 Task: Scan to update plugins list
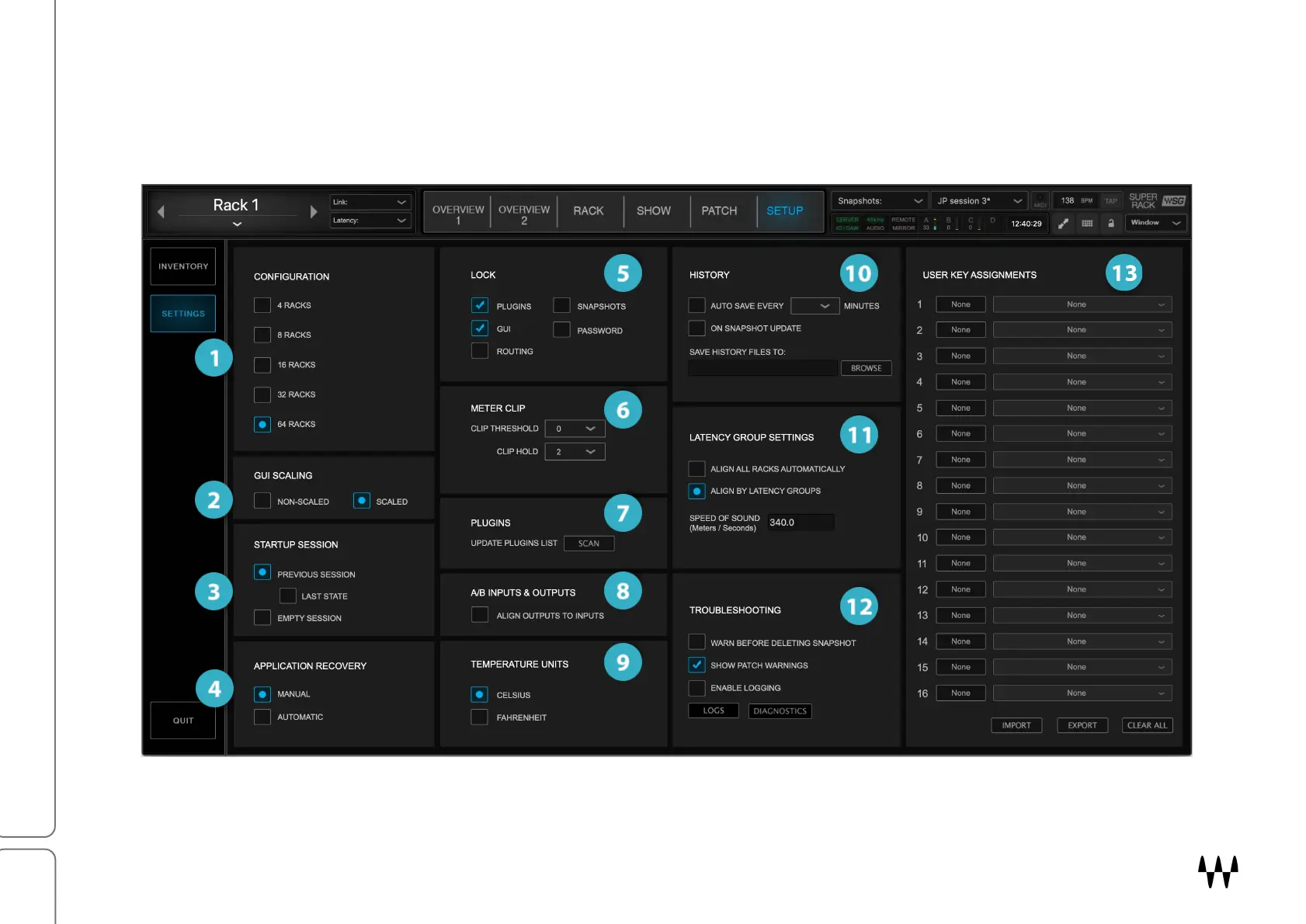pyautogui.click(x=589, y=544)
